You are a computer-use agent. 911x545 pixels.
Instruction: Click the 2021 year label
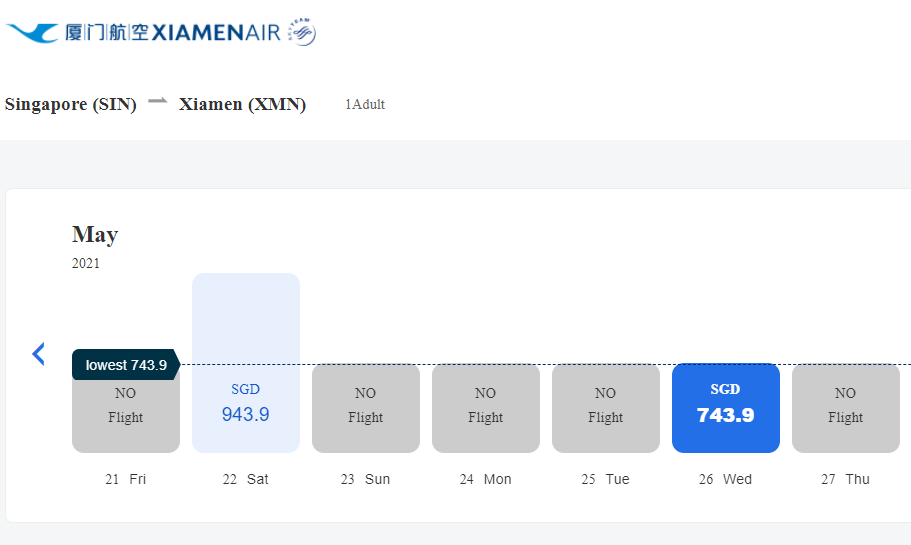click(x=86, y=264)
